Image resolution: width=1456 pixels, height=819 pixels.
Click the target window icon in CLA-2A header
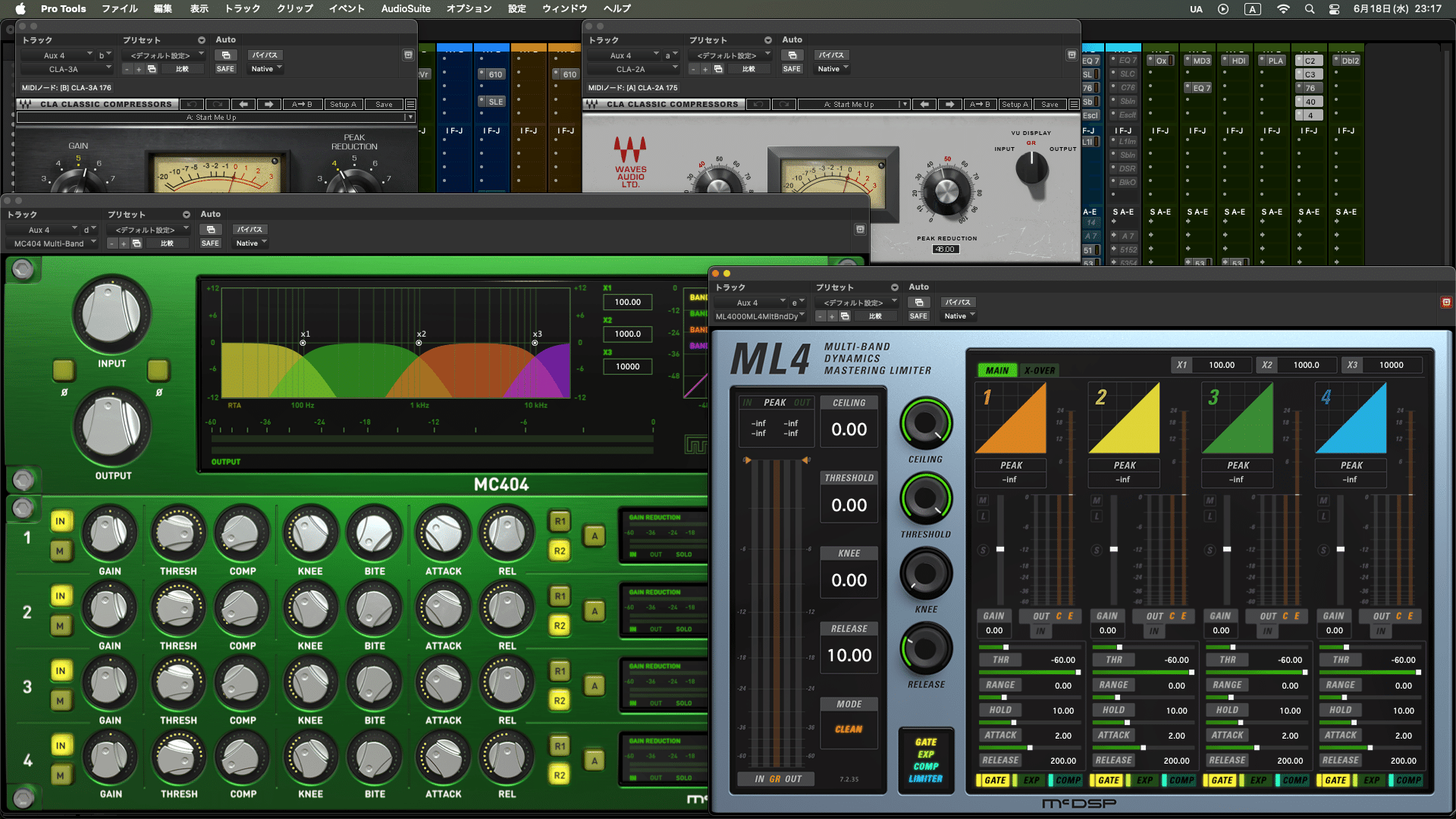[1072, 55]
